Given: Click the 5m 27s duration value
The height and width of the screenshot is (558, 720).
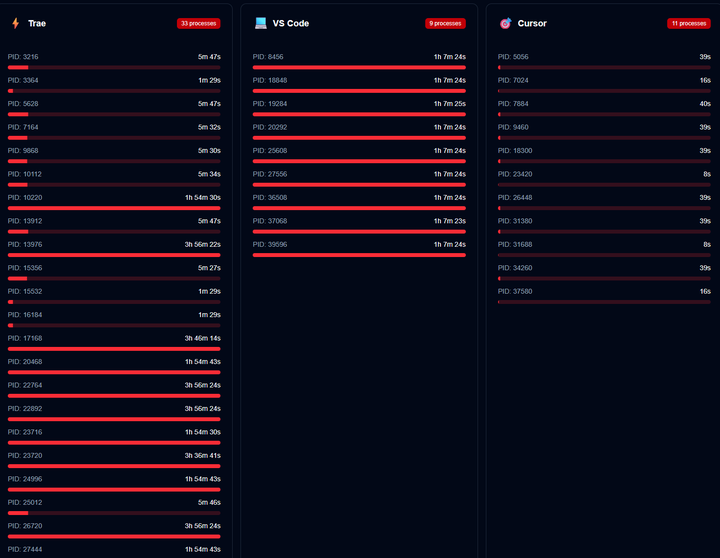Looking at the screenshot, I should [x=209, y=268].
